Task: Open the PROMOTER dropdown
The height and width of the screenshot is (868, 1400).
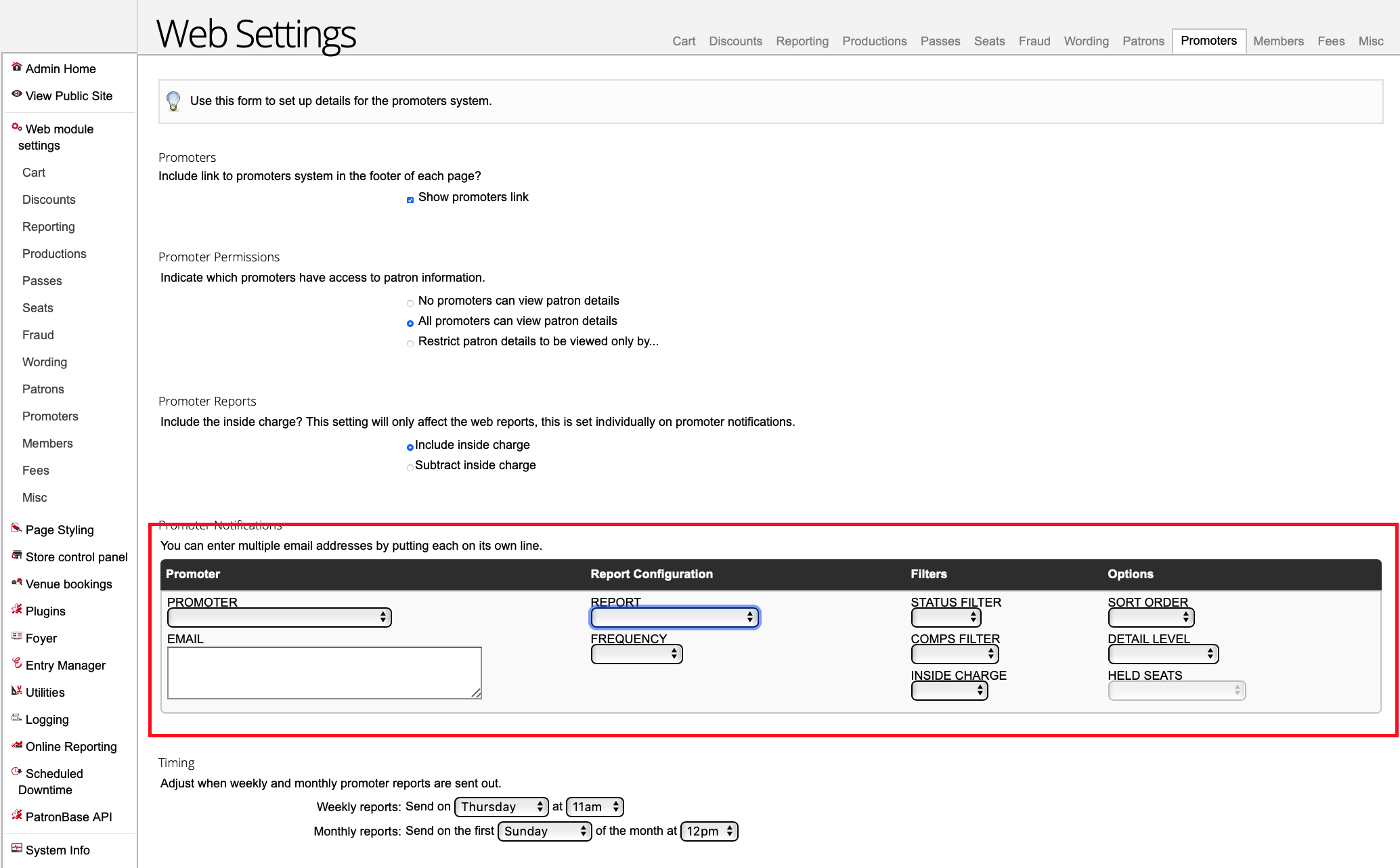Action: [x=279, y=617]
